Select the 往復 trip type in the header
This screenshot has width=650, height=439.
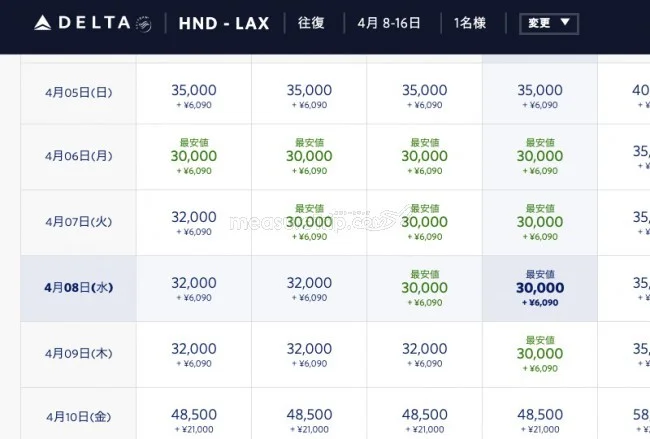pos(310,23)
